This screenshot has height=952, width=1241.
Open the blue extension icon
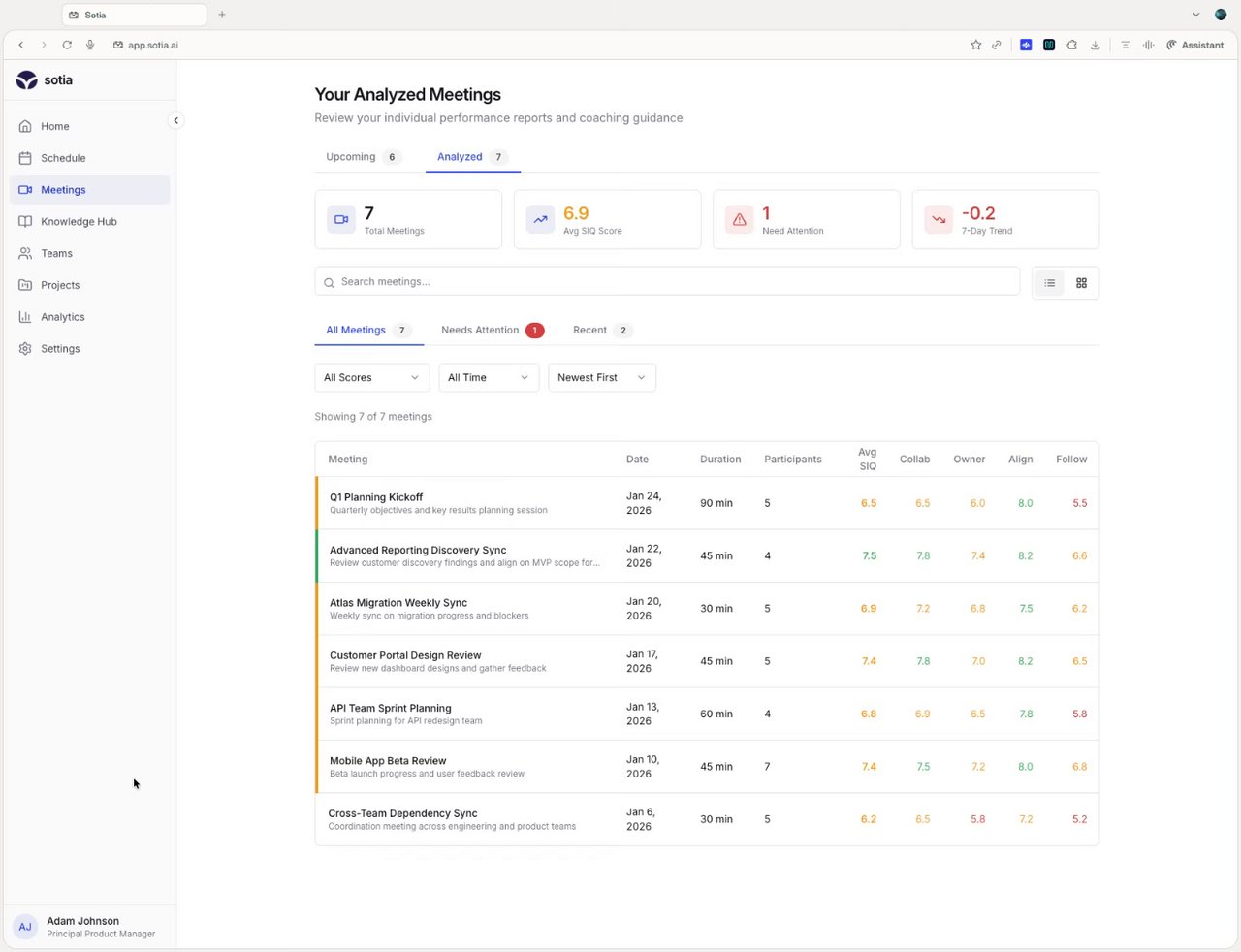click(x=1026, y=45)
